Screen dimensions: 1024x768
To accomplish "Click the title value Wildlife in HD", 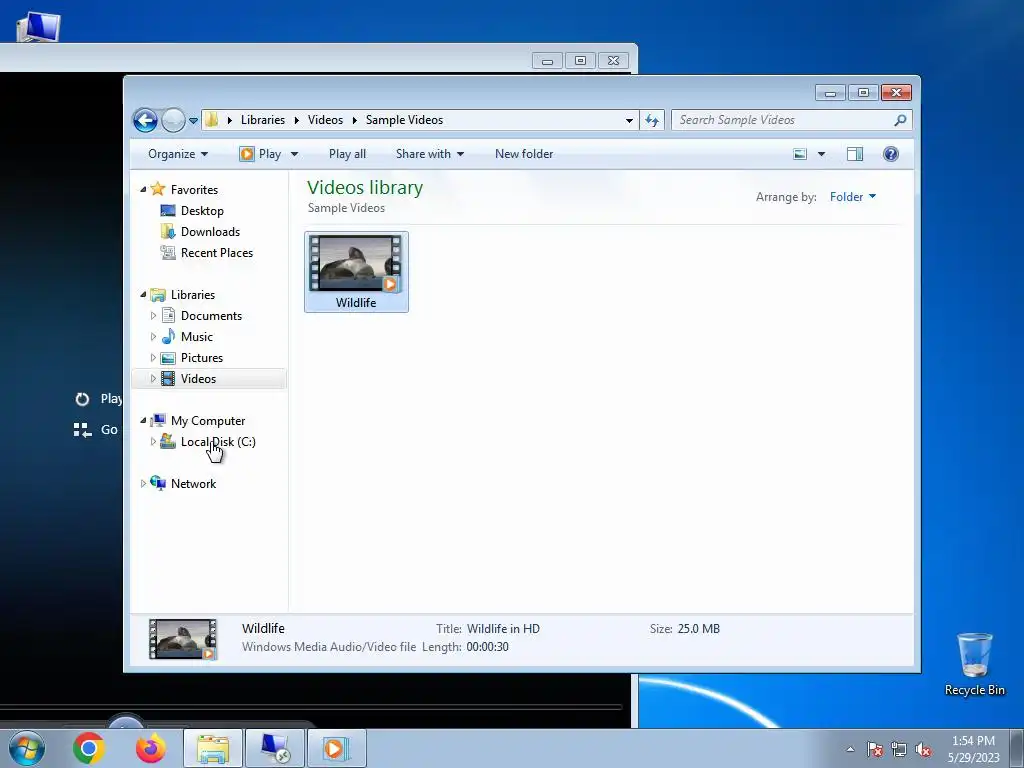I will [504, 629].
